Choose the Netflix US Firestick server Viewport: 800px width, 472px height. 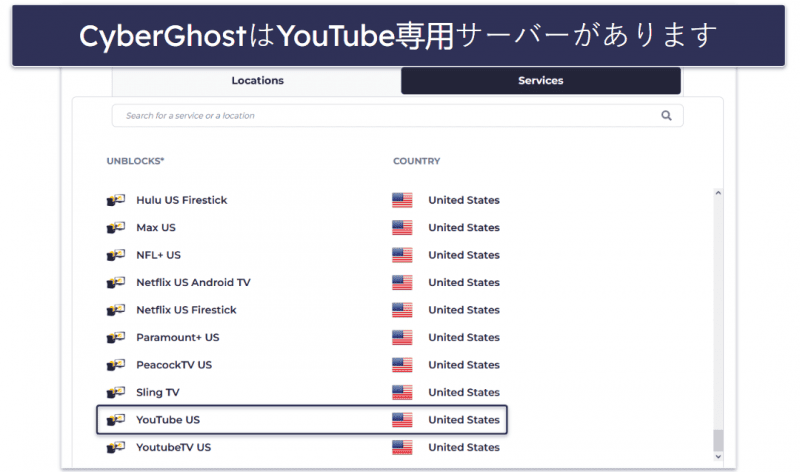pyautogui.click(x=186, y=310)
